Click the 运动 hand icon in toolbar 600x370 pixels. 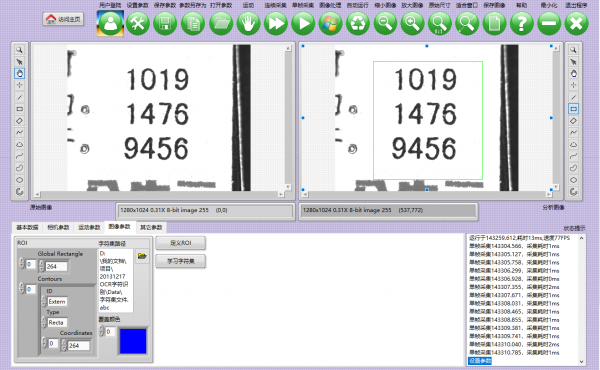[248, 23]
